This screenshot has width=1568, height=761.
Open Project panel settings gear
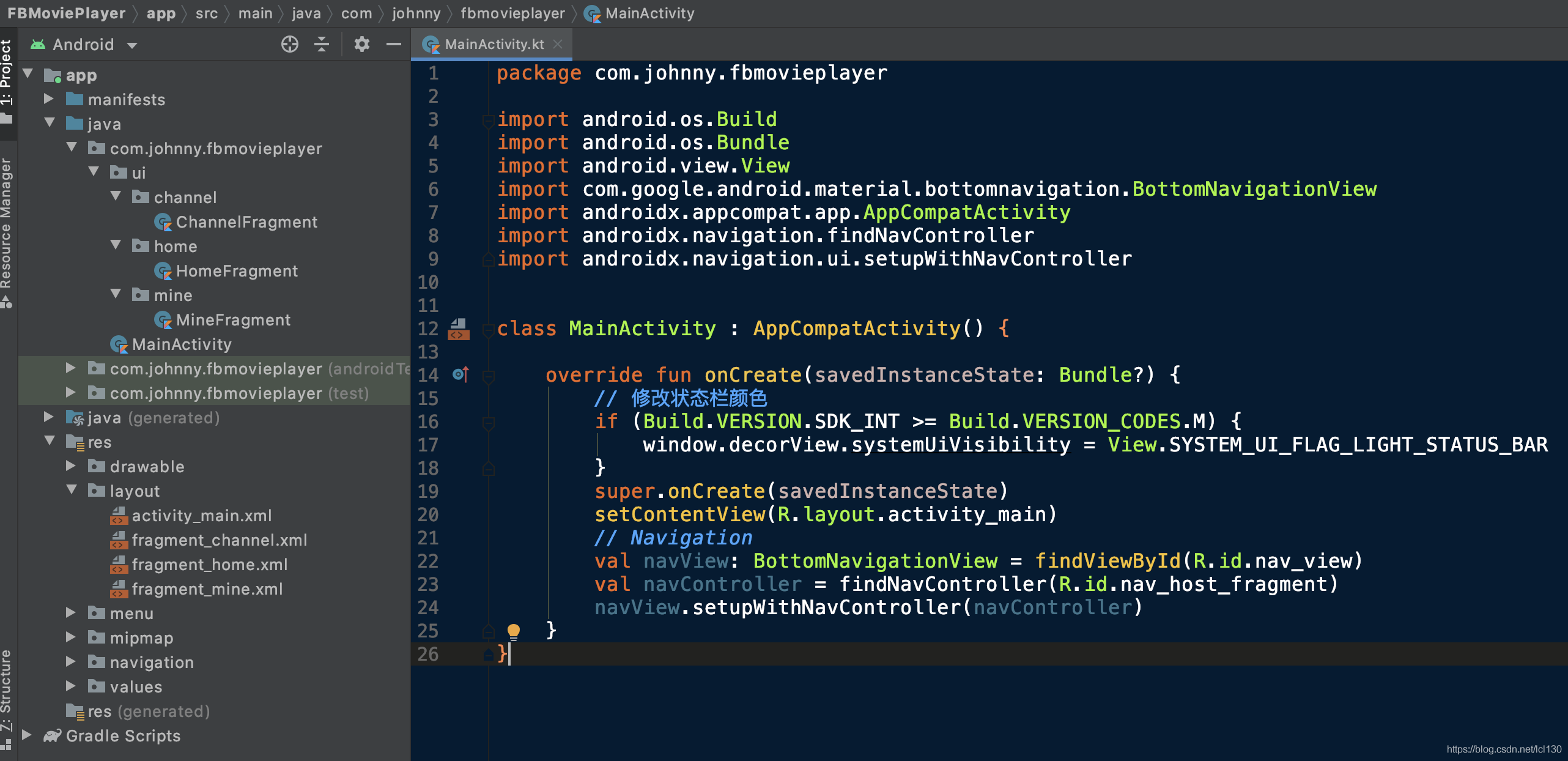[x=362, y=44]
